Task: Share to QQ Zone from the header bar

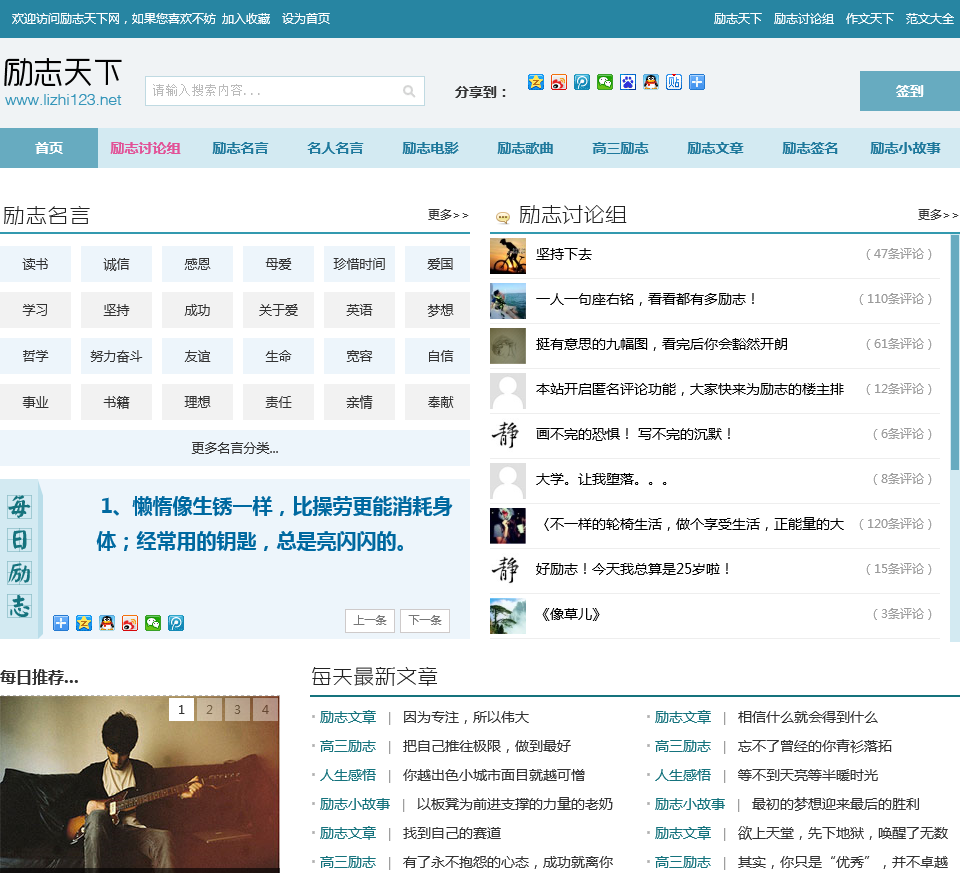Action: click(536, 82)
